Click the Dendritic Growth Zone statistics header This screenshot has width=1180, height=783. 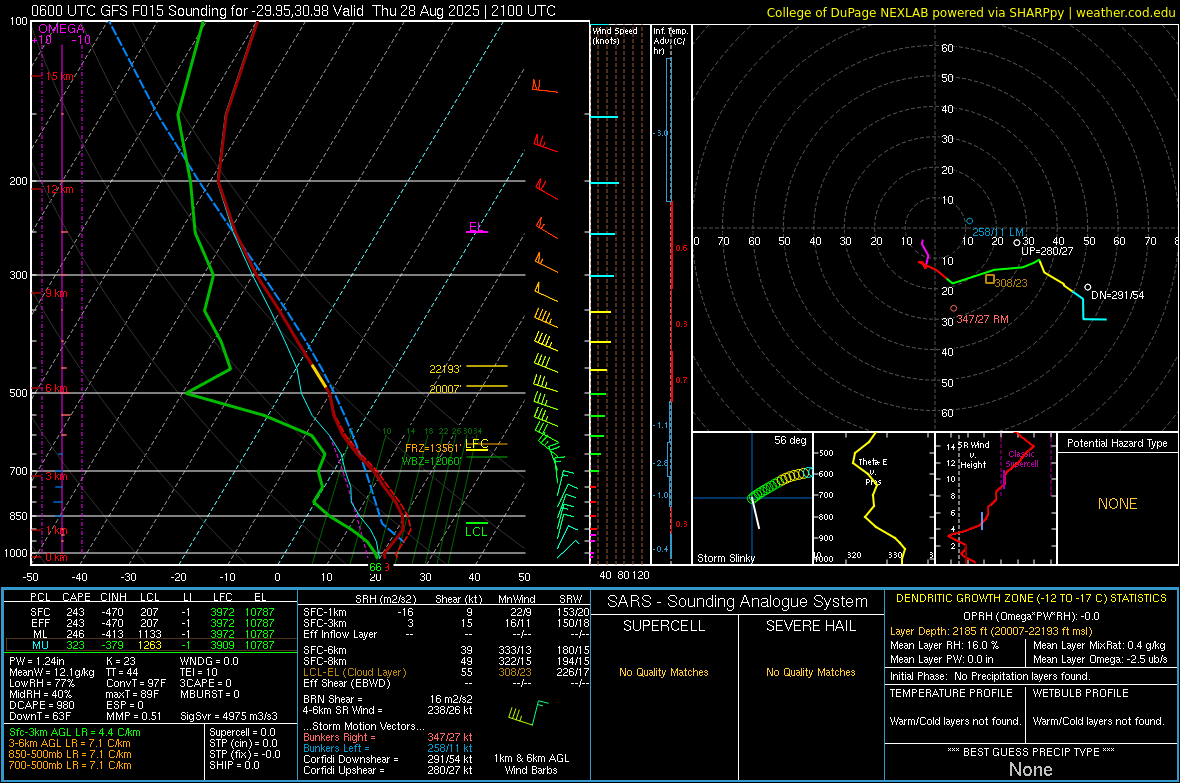tap(1031, 599)
